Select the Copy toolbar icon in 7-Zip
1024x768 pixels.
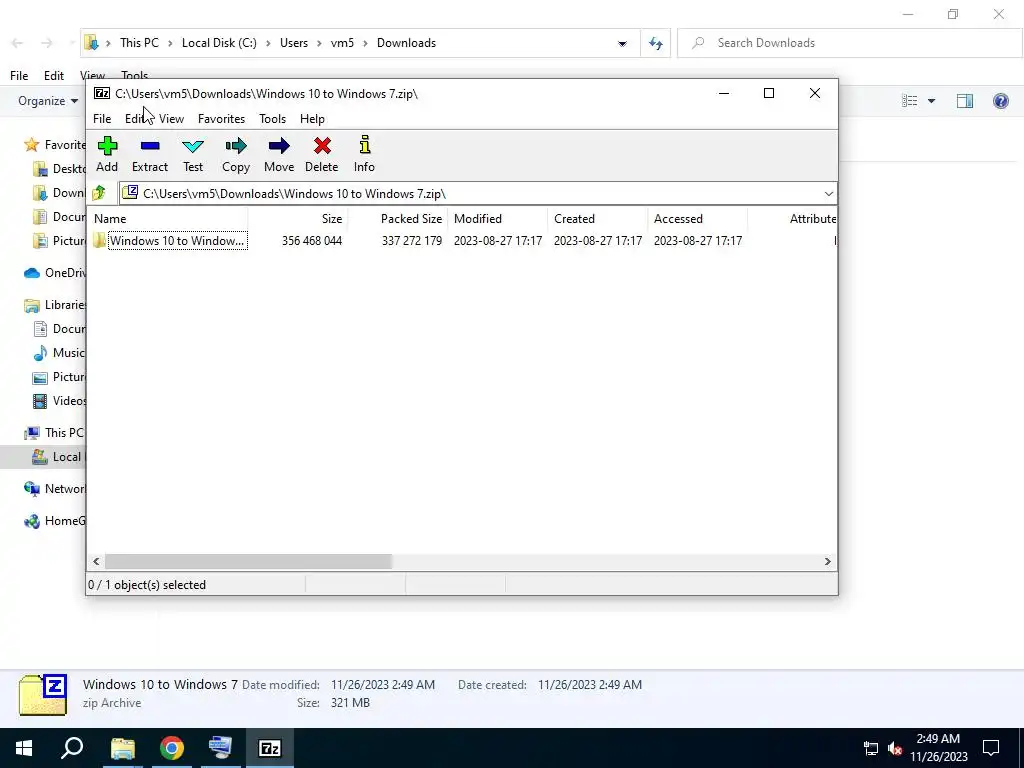tap(236, 155)
